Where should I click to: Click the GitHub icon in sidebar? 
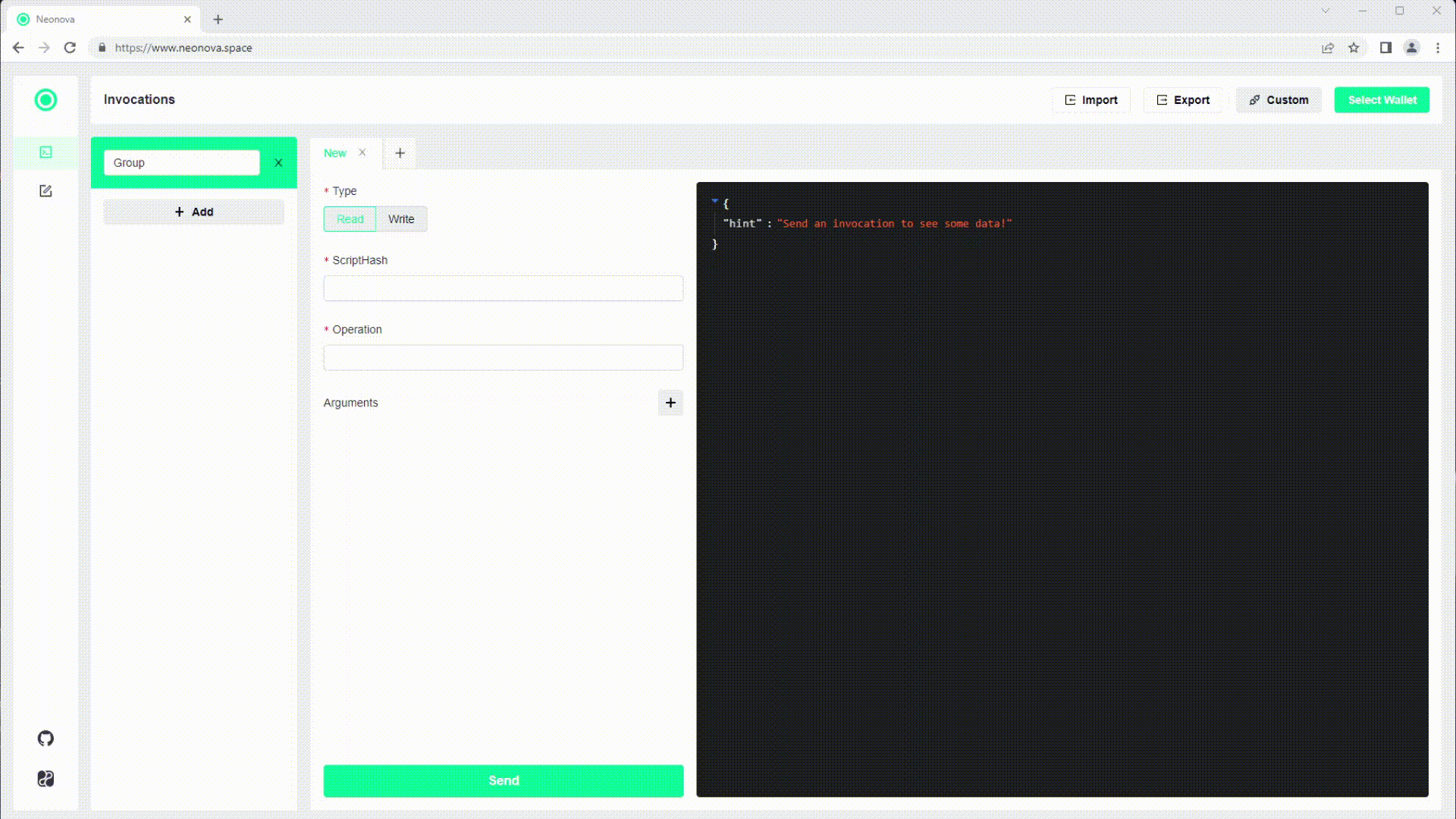point(45,738)
